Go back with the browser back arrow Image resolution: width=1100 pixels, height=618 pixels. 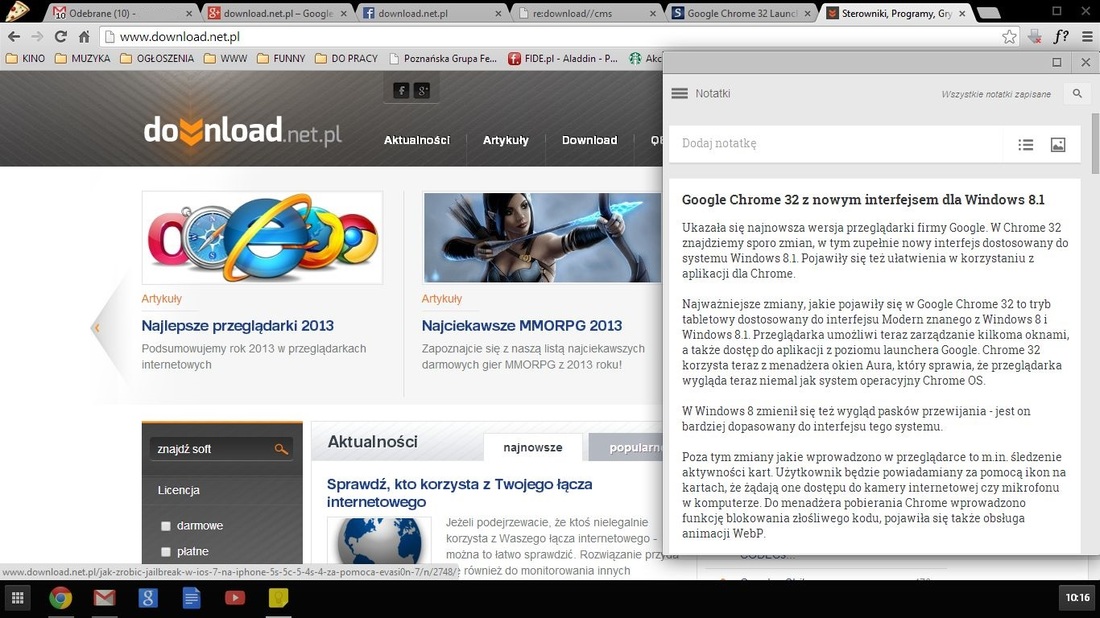[14, 36]
